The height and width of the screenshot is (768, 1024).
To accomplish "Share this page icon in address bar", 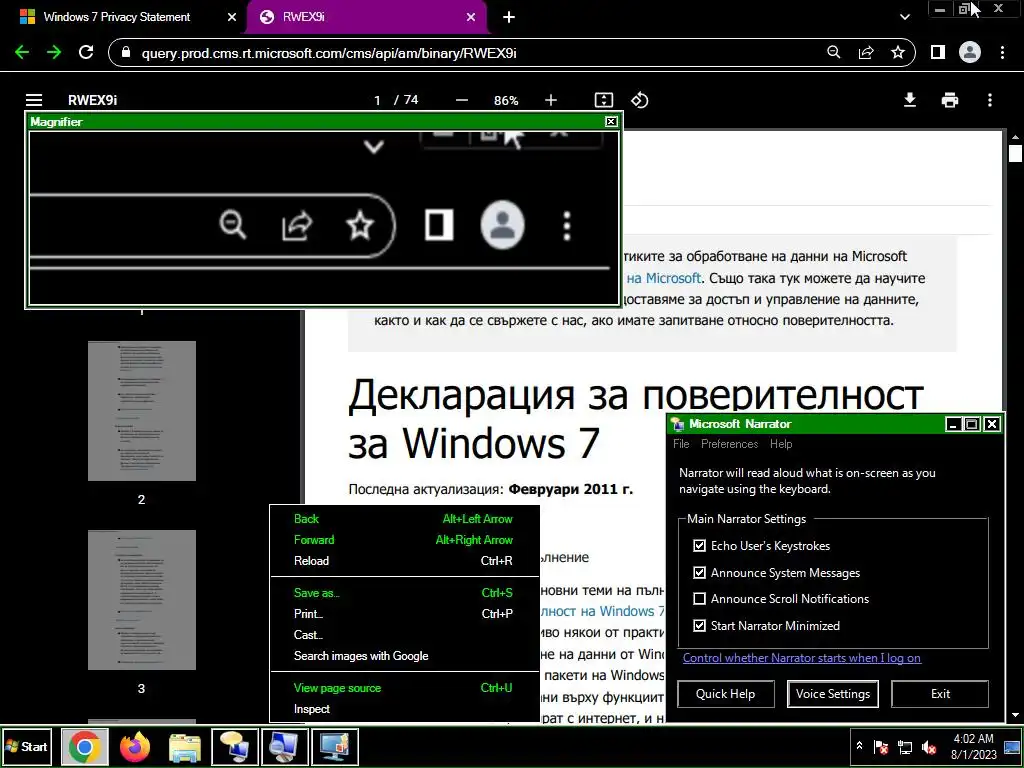I will [866, 52].
